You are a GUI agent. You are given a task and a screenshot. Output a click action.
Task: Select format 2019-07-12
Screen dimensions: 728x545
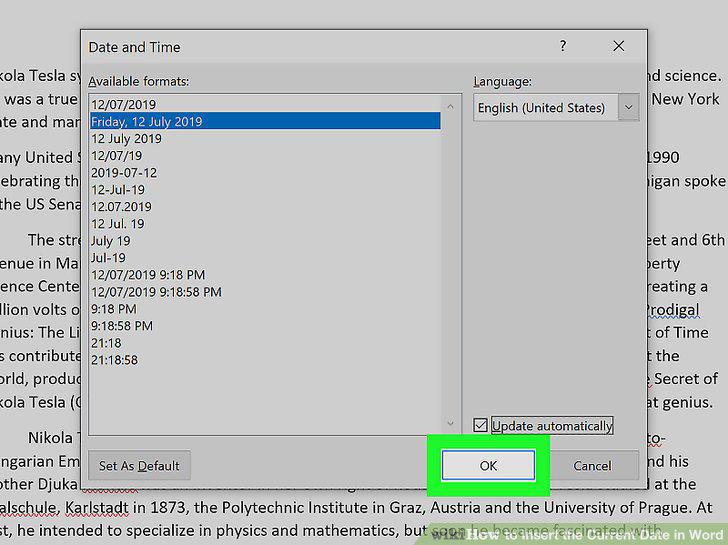click(265, 173)
